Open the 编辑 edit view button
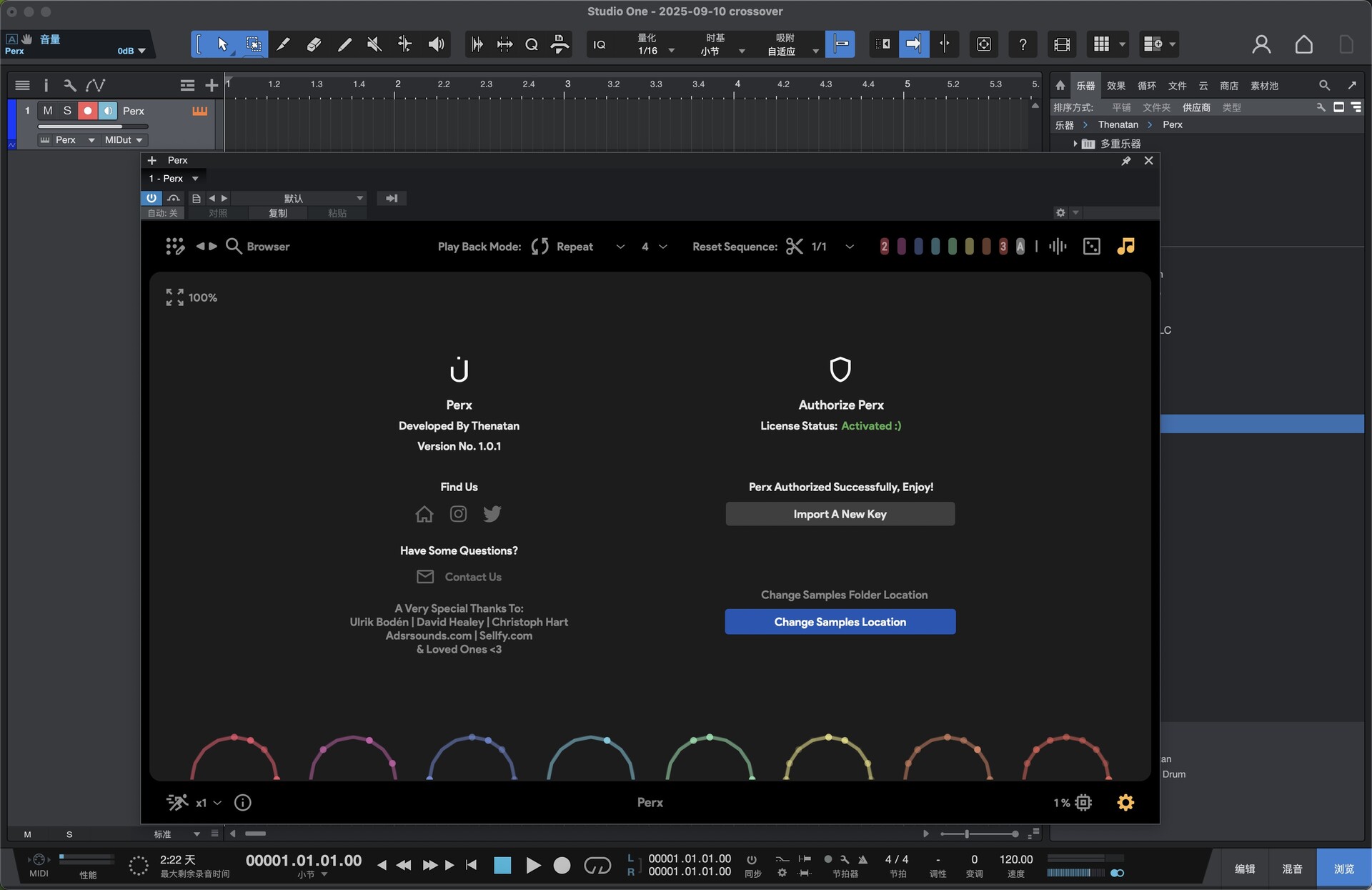This screenshot has width=1372, height=890. (1245, 869)
